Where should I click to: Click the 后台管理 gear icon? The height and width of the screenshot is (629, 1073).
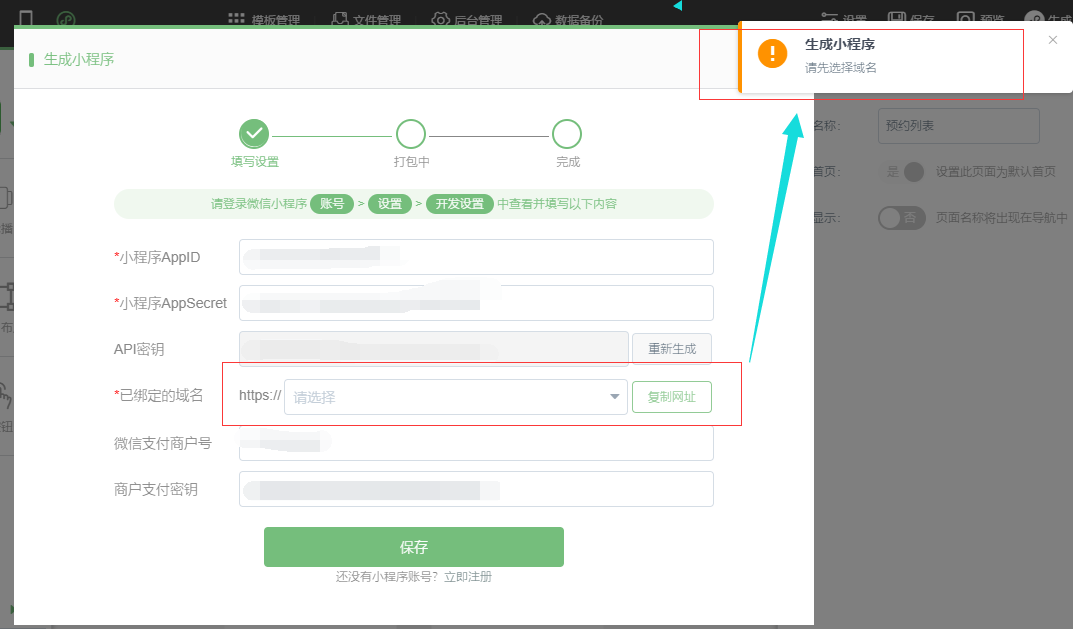click(441, 19)
